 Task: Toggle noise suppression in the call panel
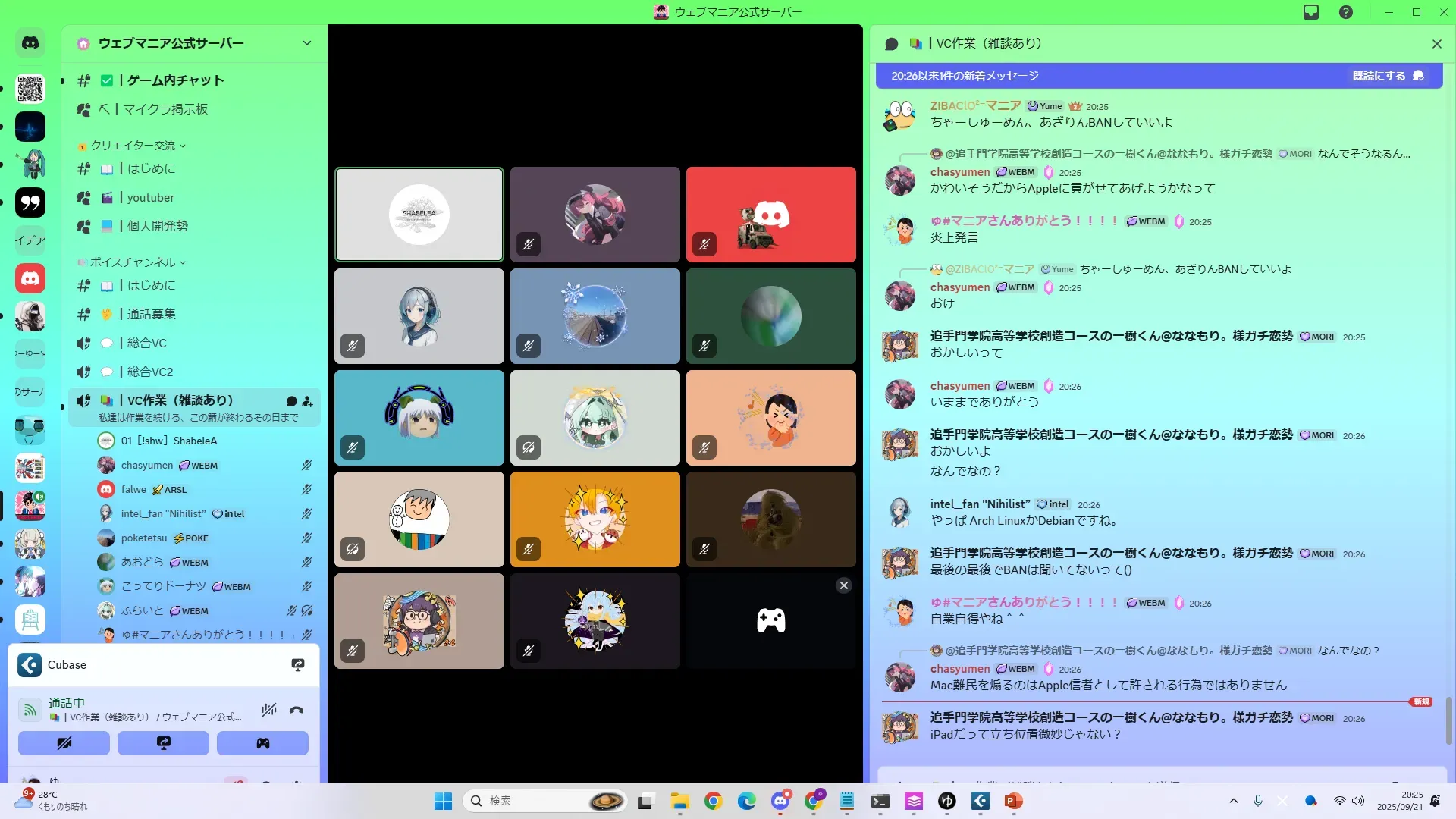[268, 711]
